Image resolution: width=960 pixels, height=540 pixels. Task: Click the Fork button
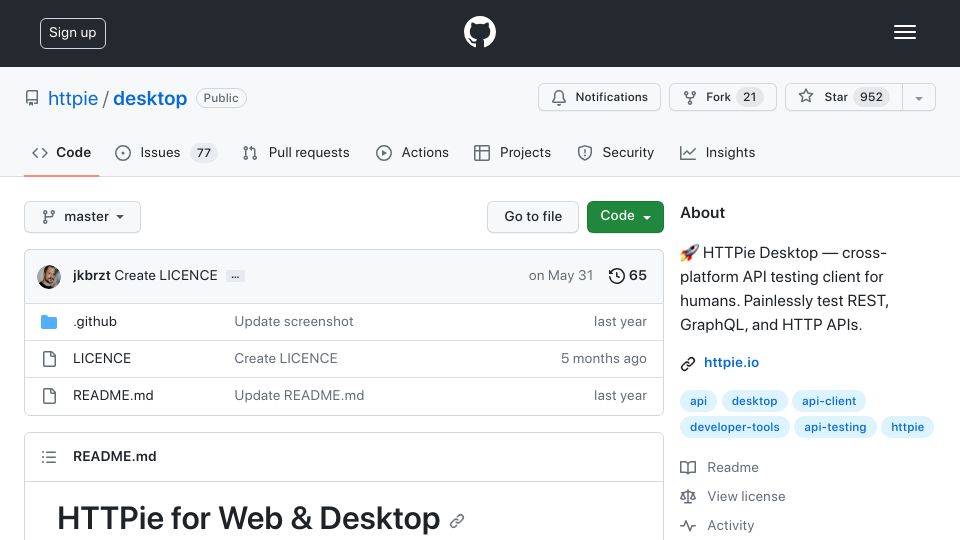point(722,97)
